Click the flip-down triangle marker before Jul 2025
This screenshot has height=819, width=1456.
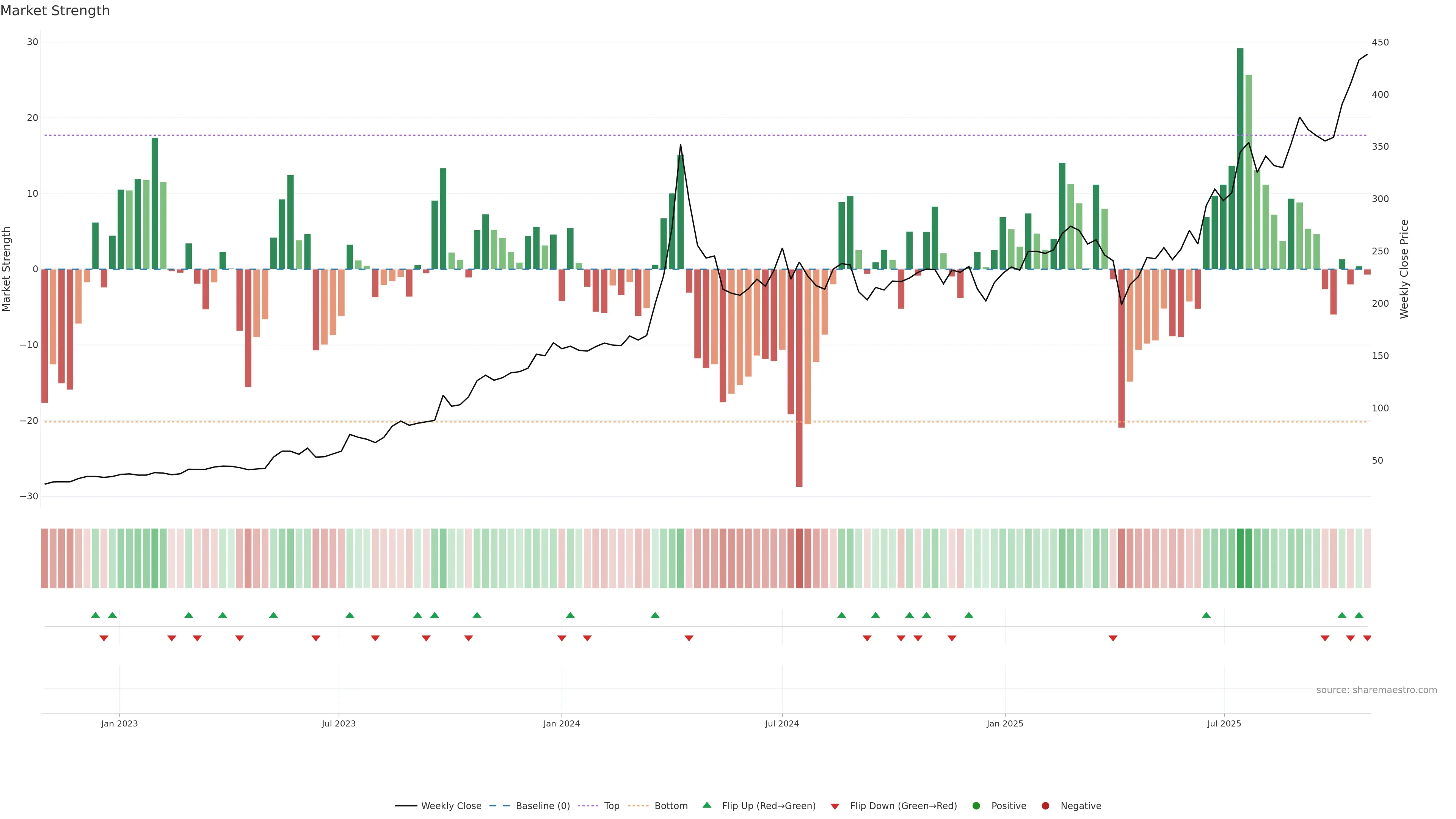(x=1113, y=638)
